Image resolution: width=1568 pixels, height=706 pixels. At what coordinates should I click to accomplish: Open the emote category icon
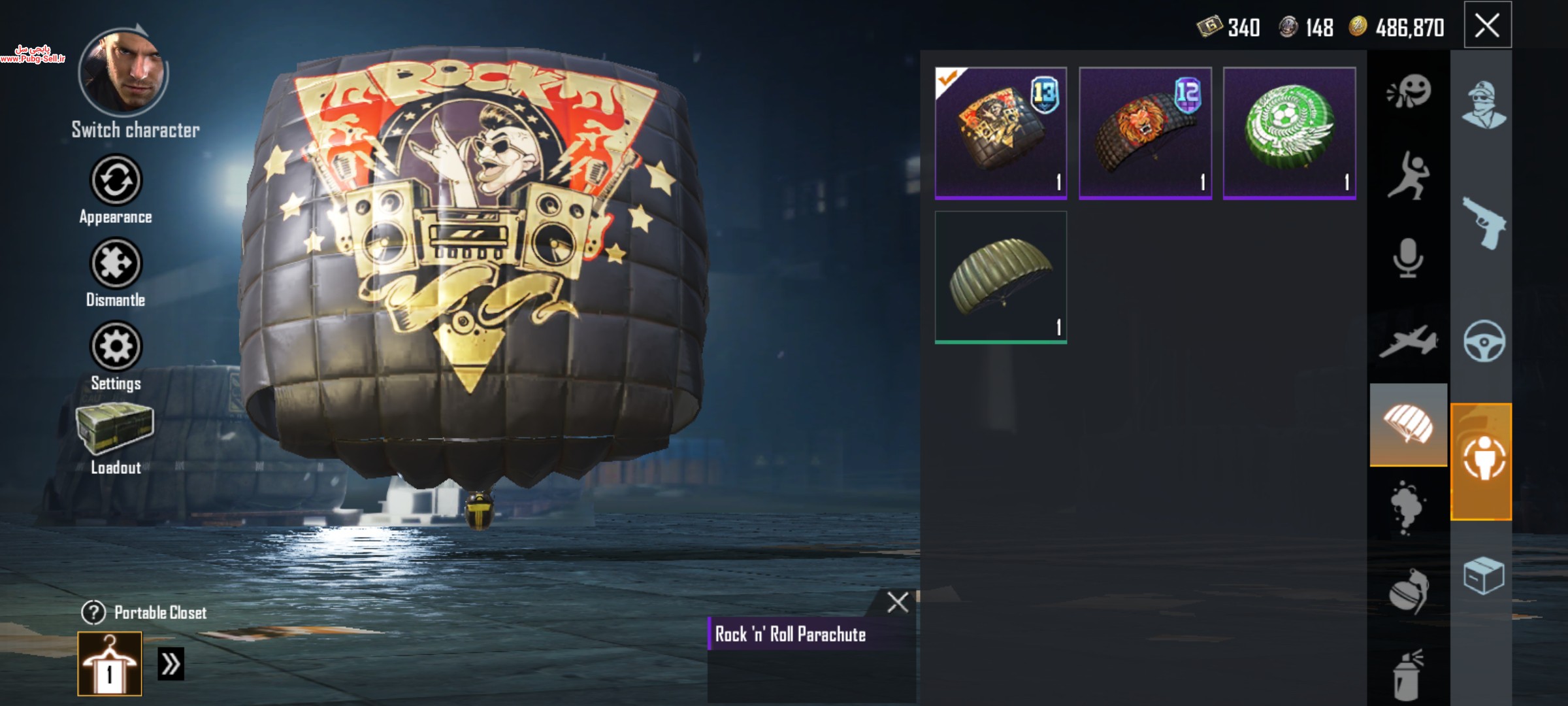[x=1408, y=92]
